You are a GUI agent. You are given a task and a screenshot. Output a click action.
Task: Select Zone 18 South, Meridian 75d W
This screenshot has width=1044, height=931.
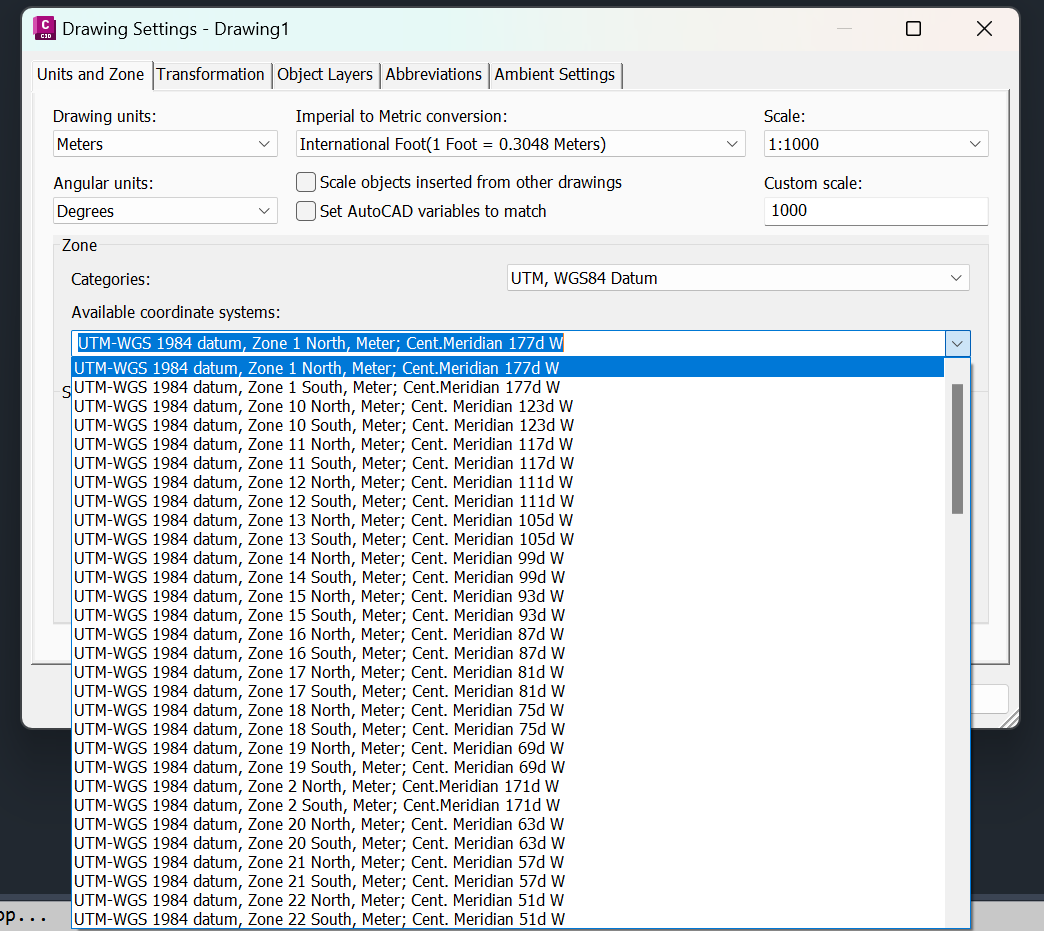coord(507,729)
